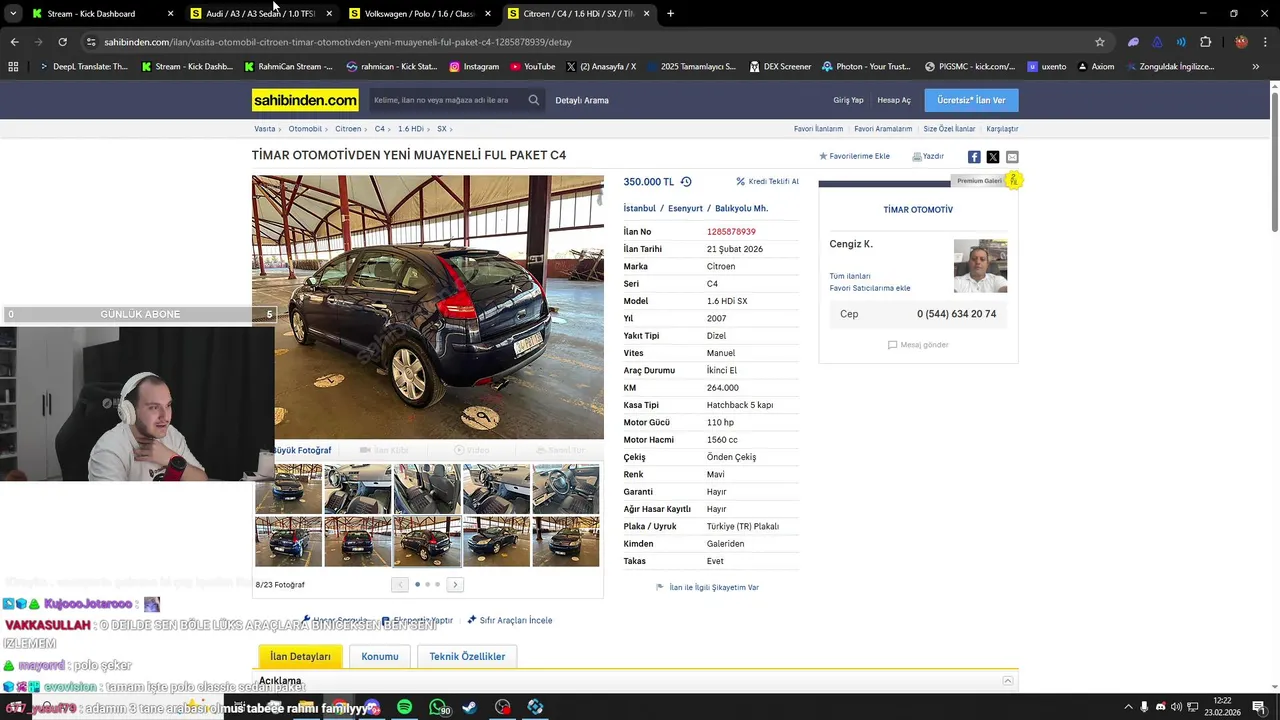
Task: Go to previous thumbnail page arrow
Action: tap(400, 585)
